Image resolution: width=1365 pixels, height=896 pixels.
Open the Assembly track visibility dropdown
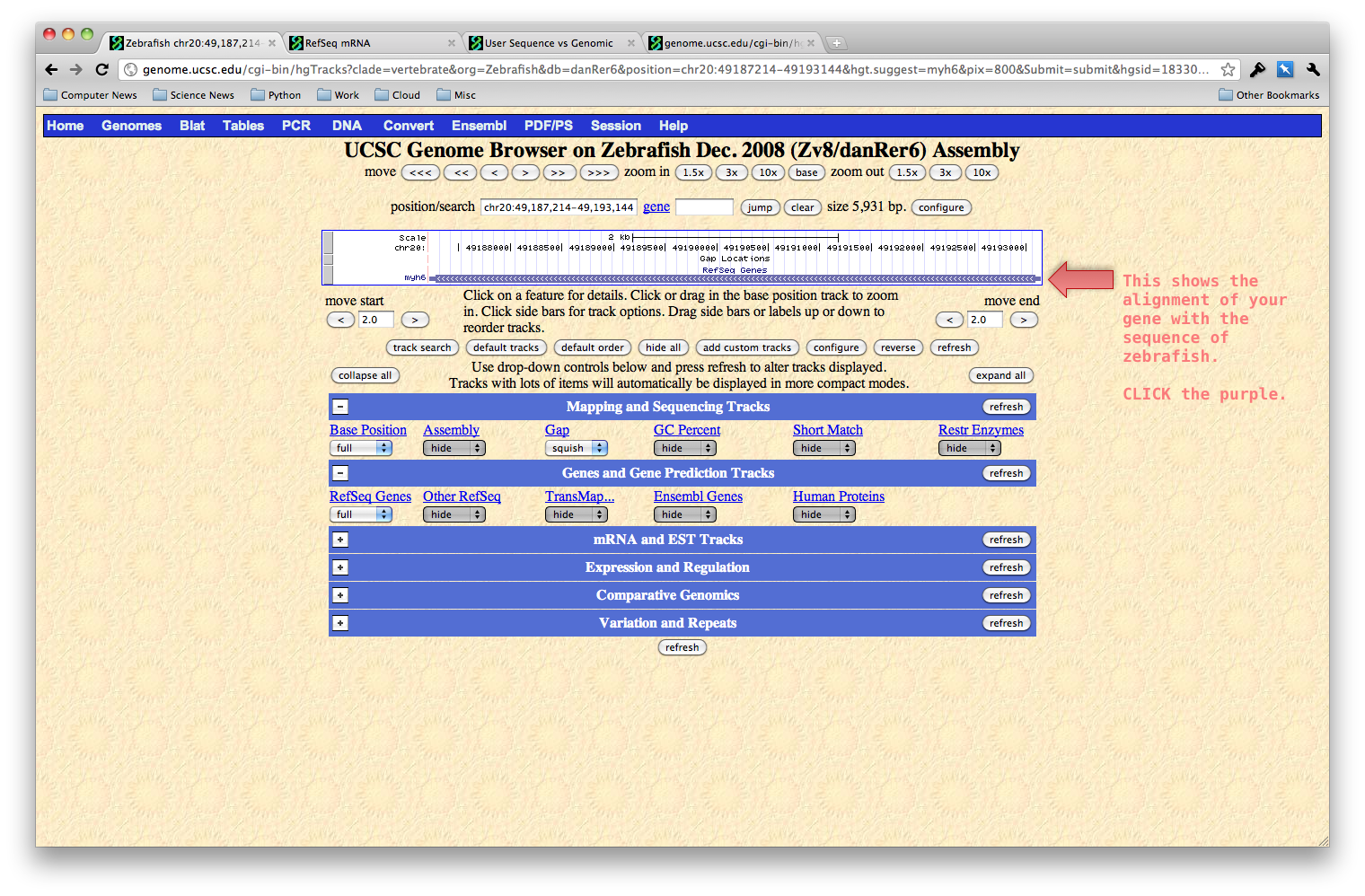pyautogui.click(x=454, y=448)
